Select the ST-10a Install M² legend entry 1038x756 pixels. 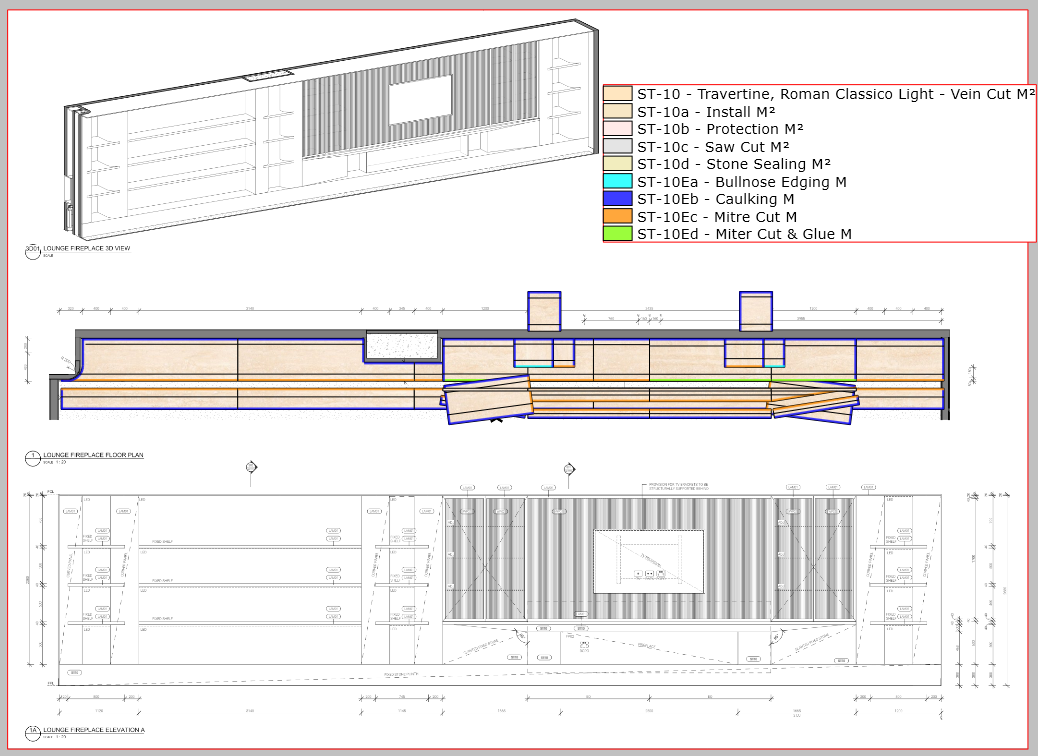coord(706,112)
